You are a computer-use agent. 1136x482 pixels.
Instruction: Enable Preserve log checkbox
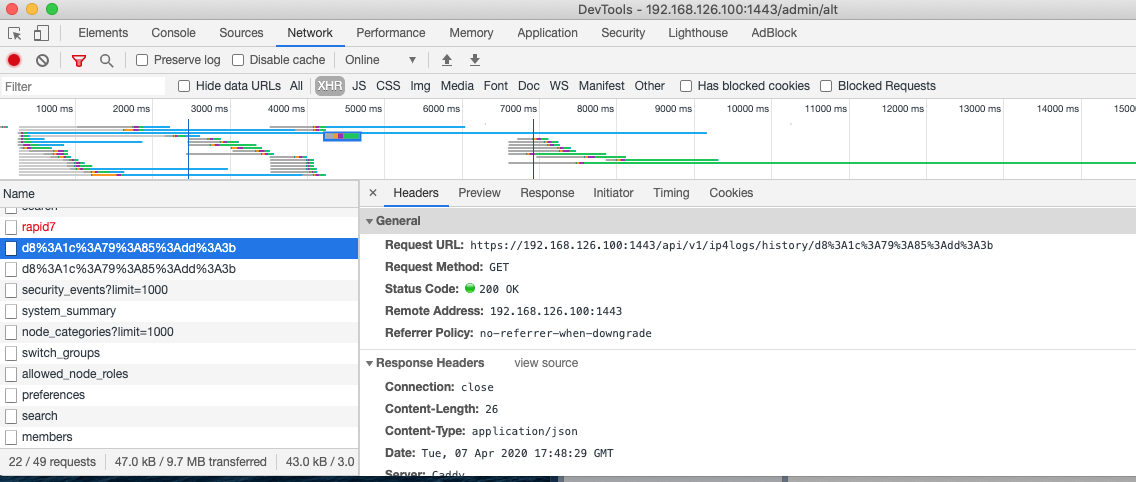tap(142, 60)
